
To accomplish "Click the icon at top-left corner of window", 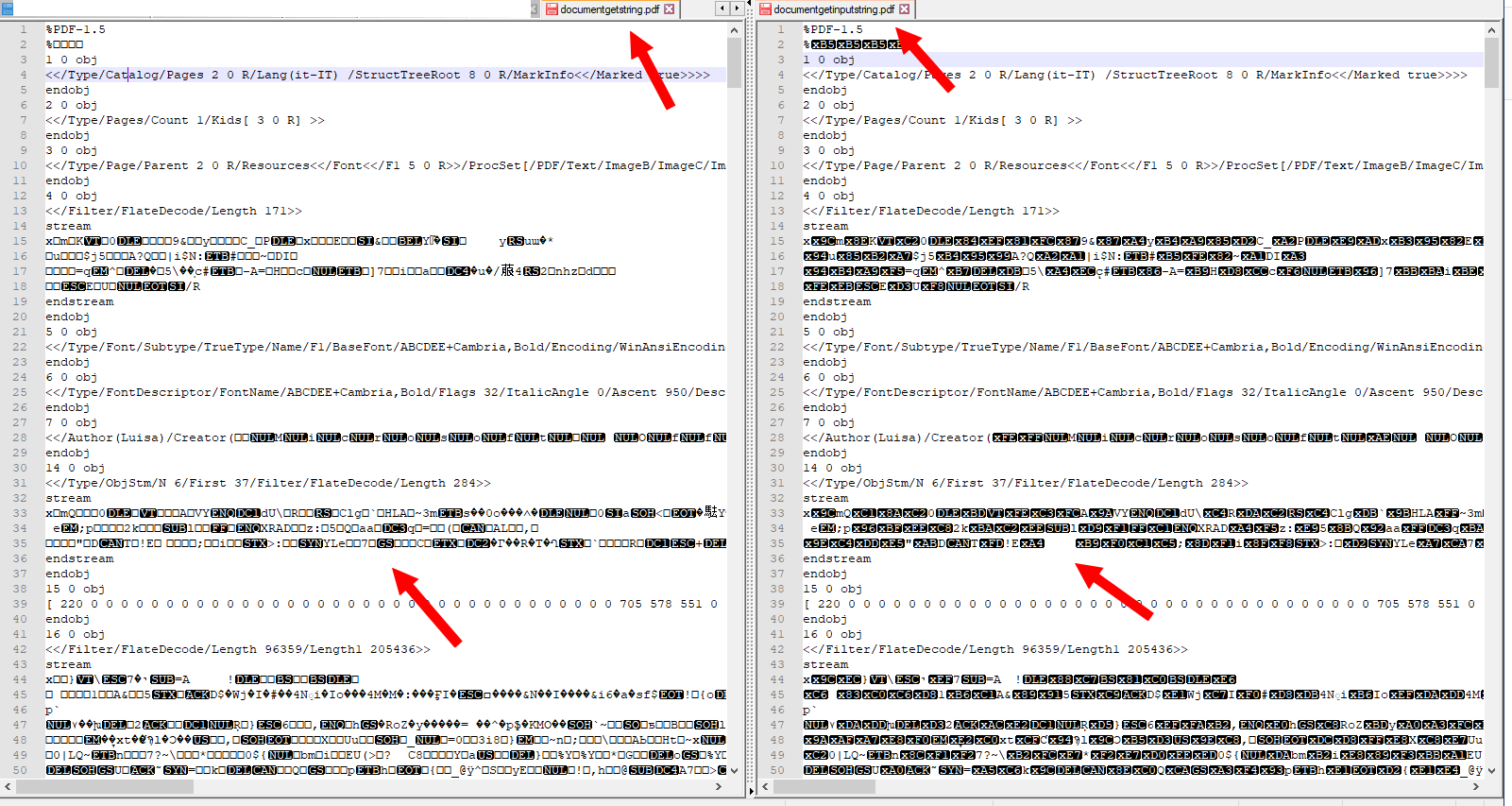I will tap(8, 9).
